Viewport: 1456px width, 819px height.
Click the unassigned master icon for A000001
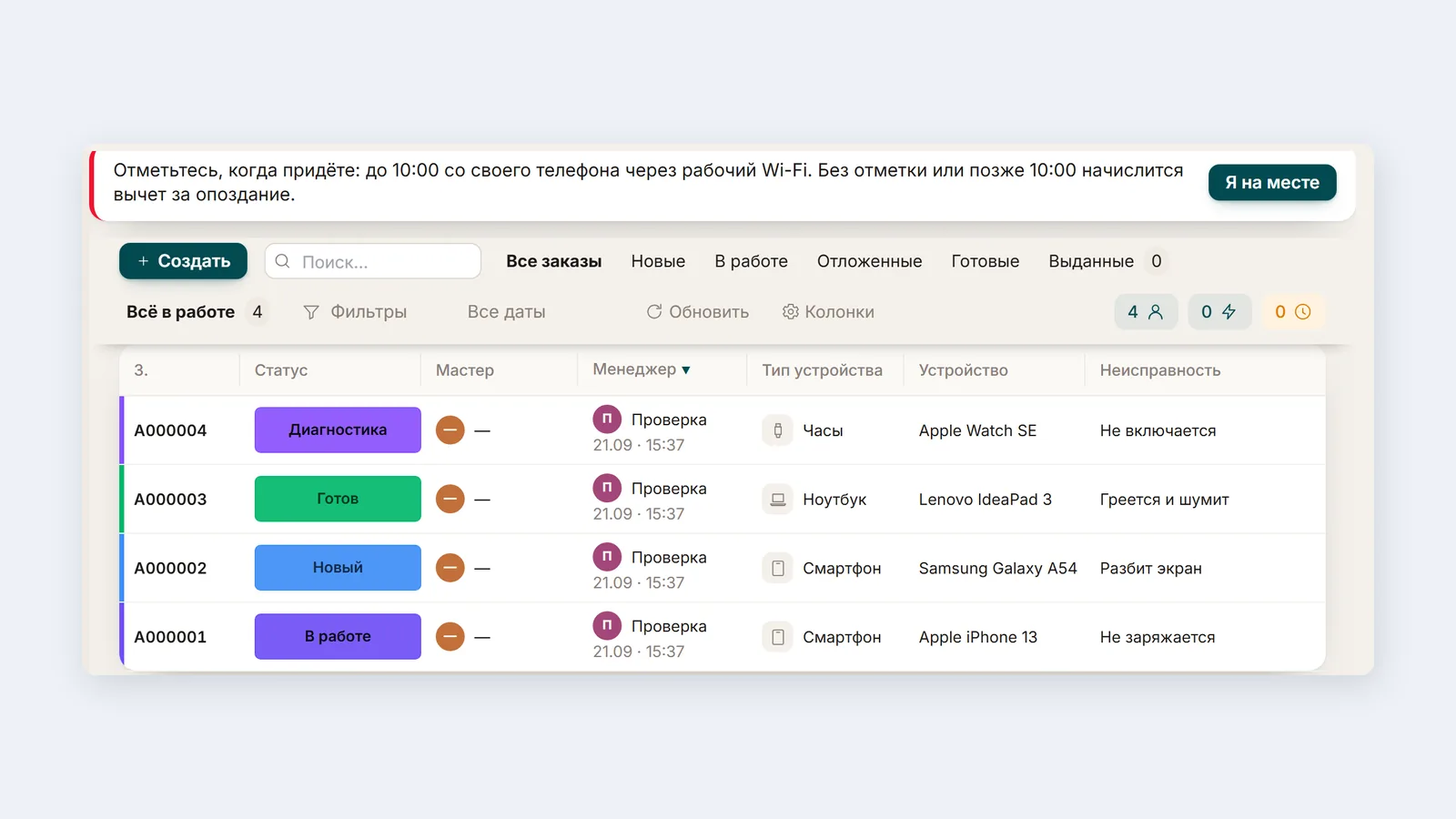coord(450,636)
